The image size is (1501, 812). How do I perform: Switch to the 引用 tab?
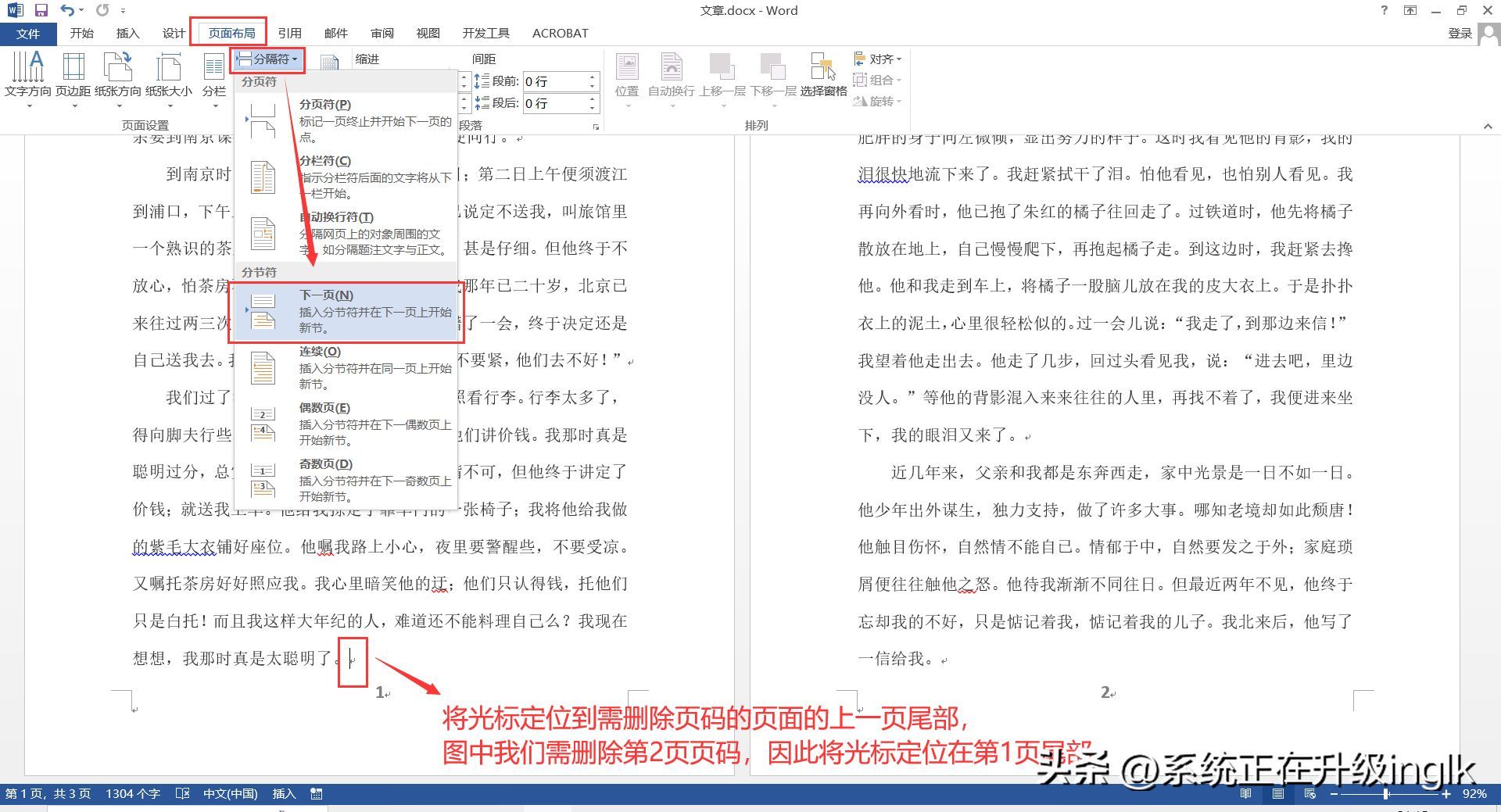[289, 33]
